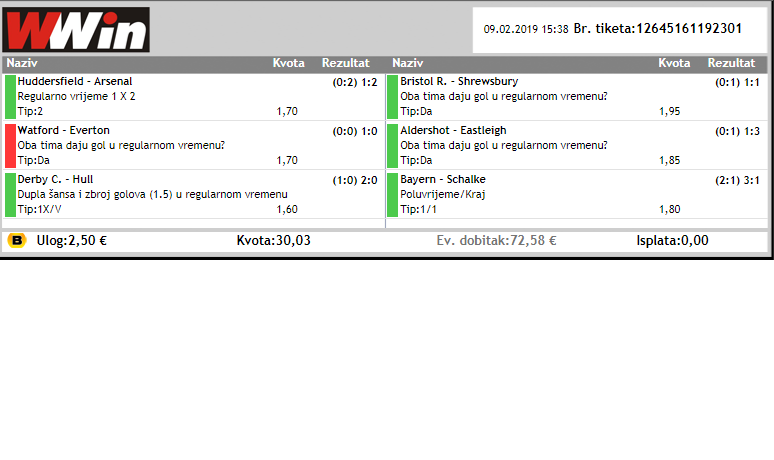Viewport: 774px width, 460px height.
Task: Click the Poluvrijeme/Kraj bet type
Action: click(443, 194)
